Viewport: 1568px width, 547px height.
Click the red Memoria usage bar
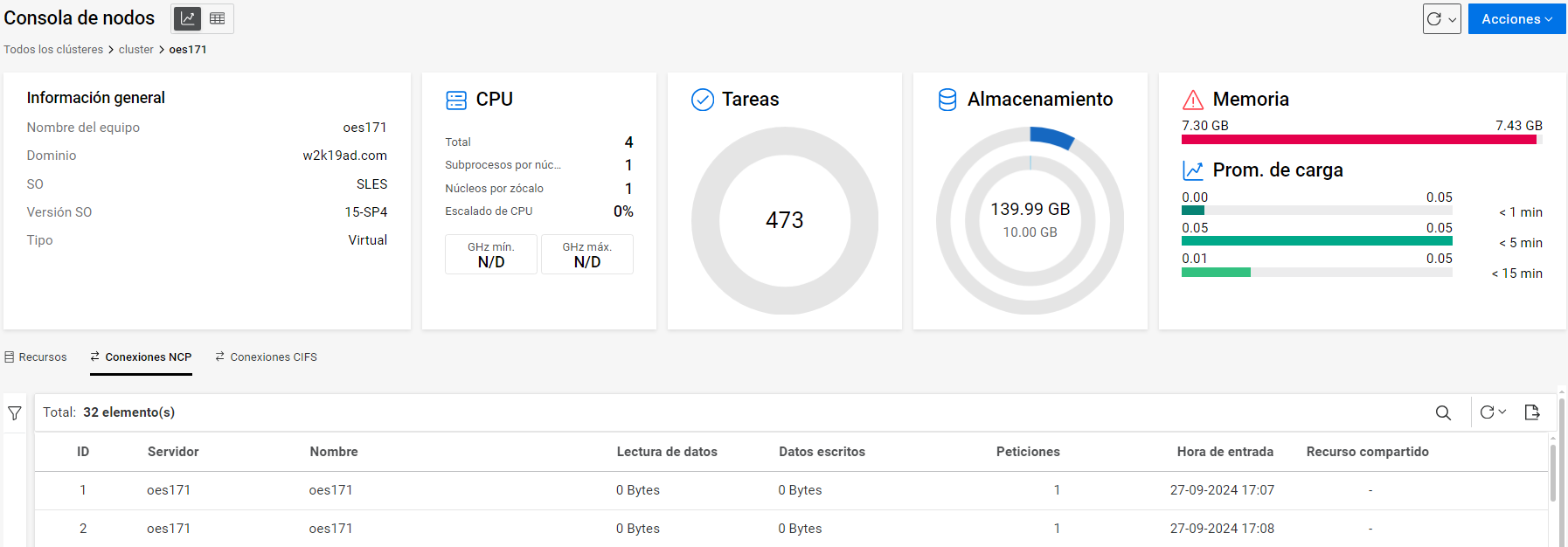[1358, 140]
